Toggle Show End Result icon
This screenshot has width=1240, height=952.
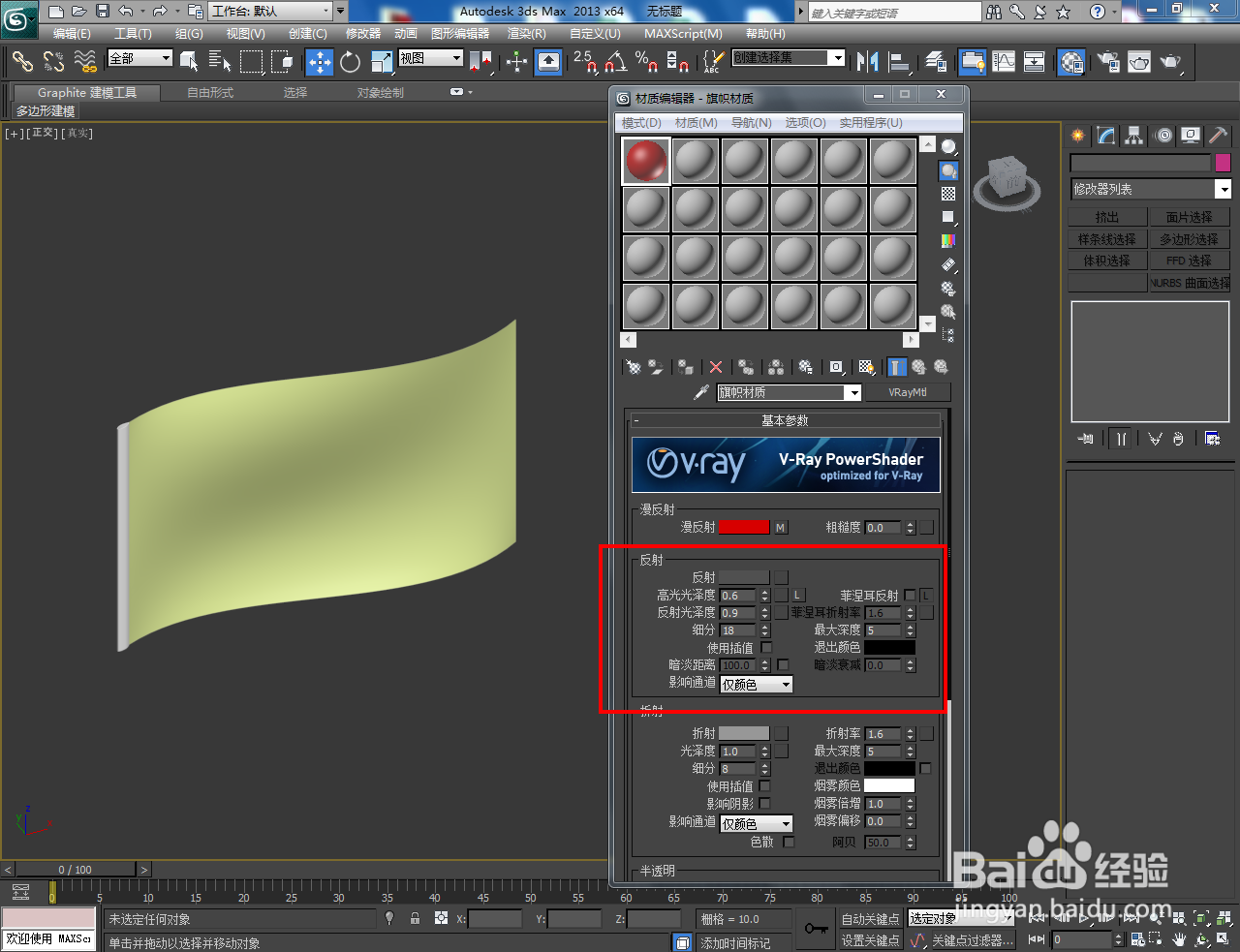pyautogui.click(x=896, y=367)
